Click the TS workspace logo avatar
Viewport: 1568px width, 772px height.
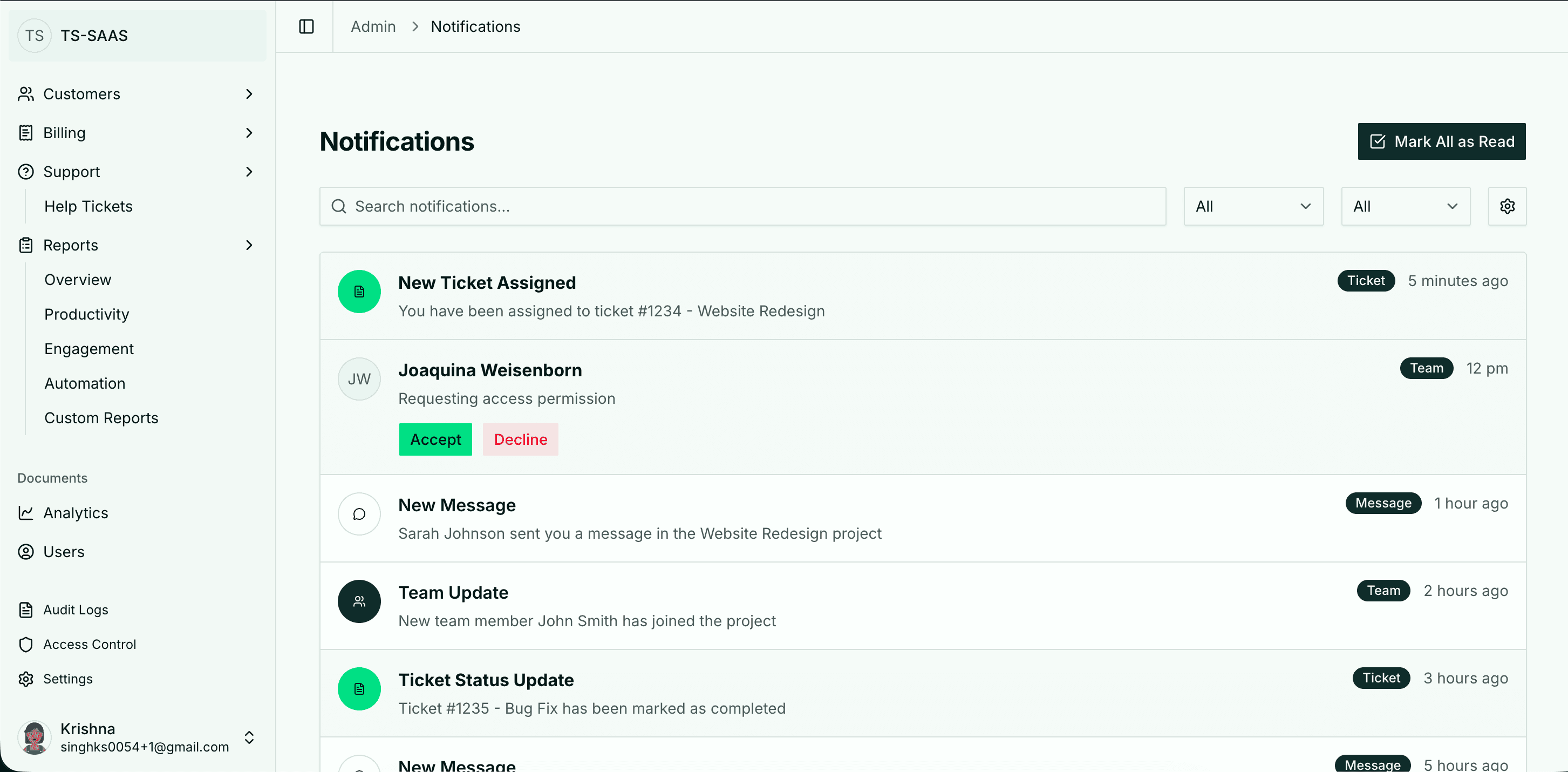[x=35, y=35]
